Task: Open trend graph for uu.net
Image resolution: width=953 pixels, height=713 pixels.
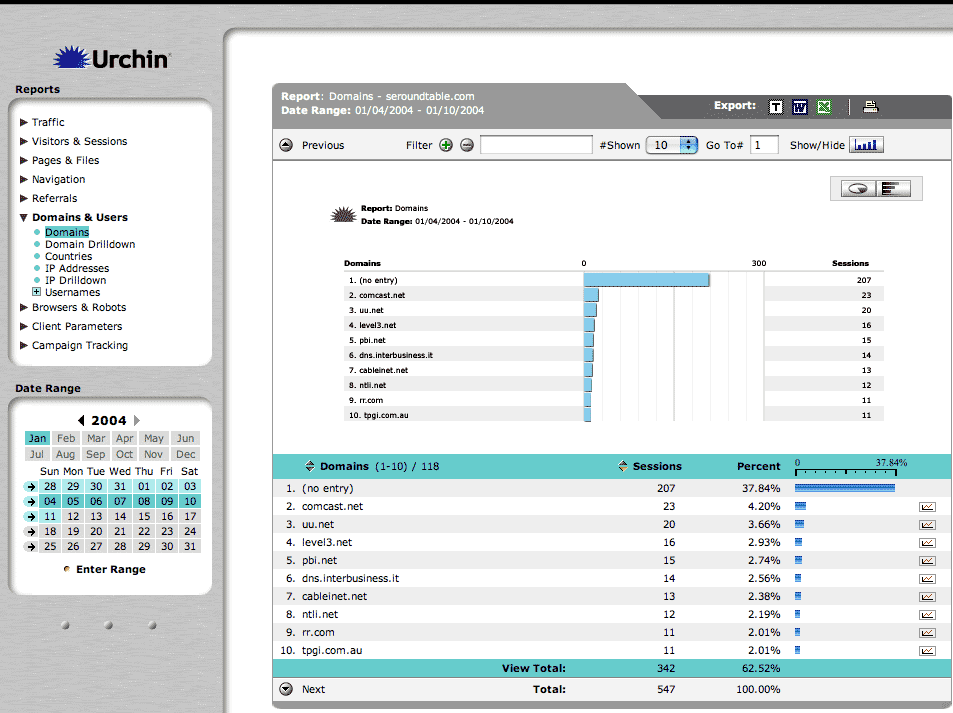Action: point(927,525)
